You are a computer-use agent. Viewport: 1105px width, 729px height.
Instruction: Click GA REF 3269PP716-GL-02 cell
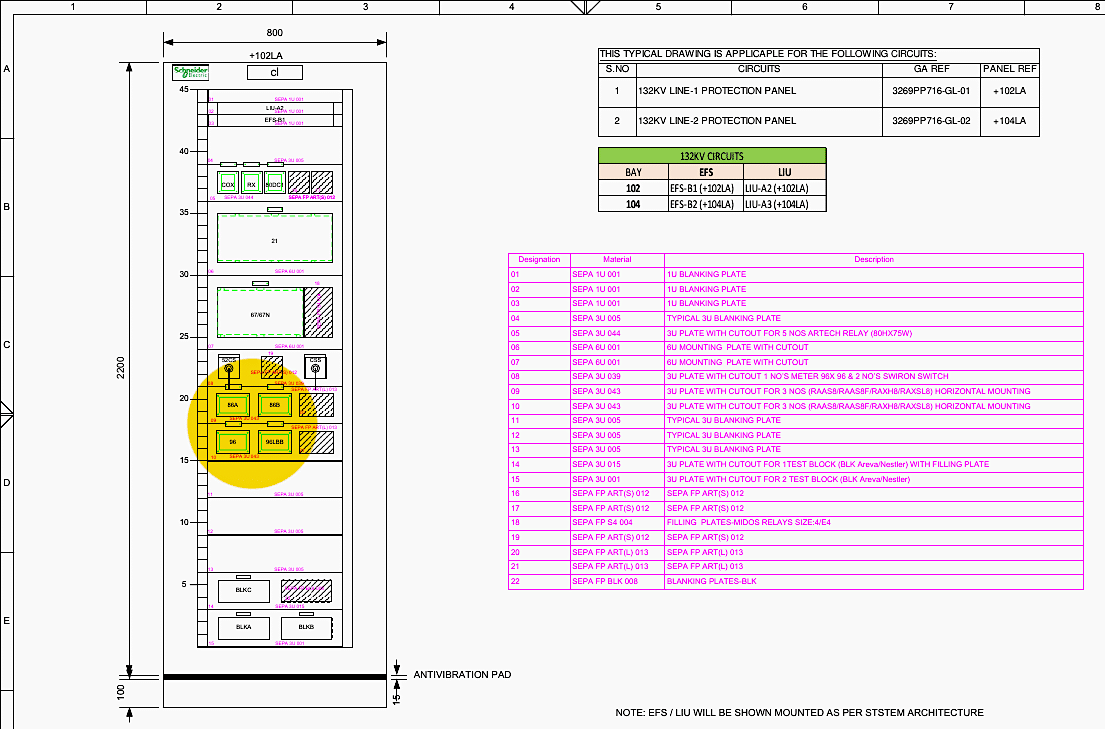[x=931, y=121]
